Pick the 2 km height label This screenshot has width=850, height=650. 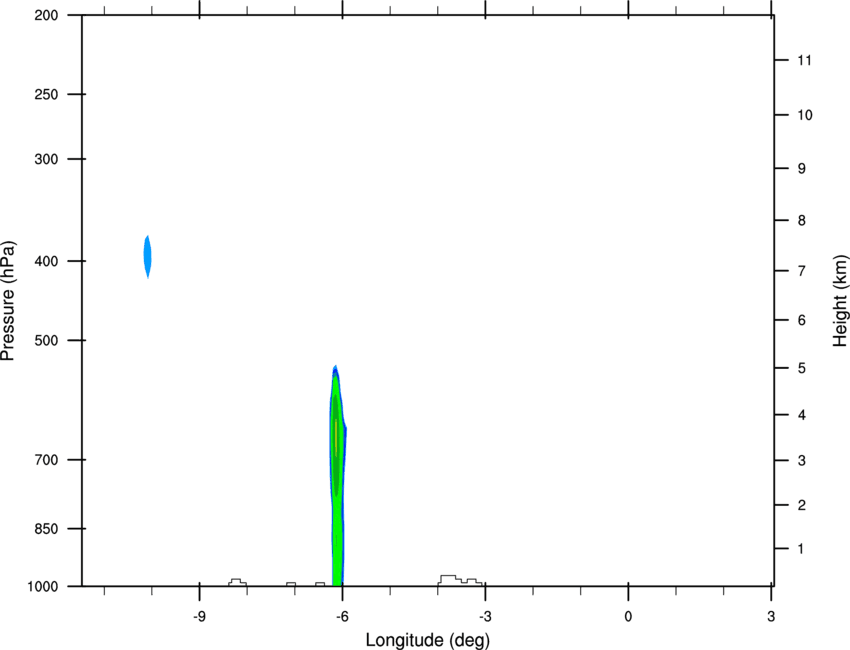[801, 505]
